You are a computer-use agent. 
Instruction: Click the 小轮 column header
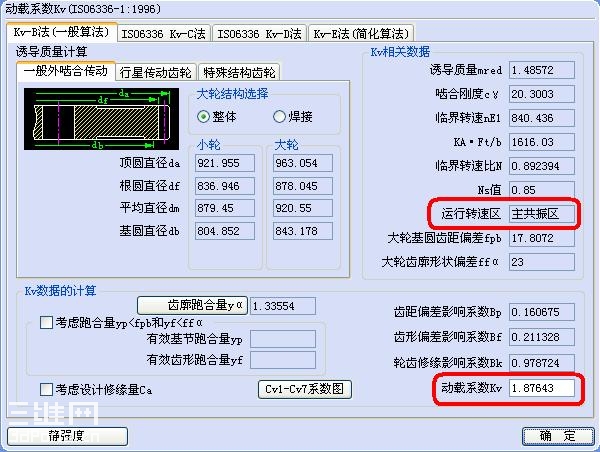point(209,145)
